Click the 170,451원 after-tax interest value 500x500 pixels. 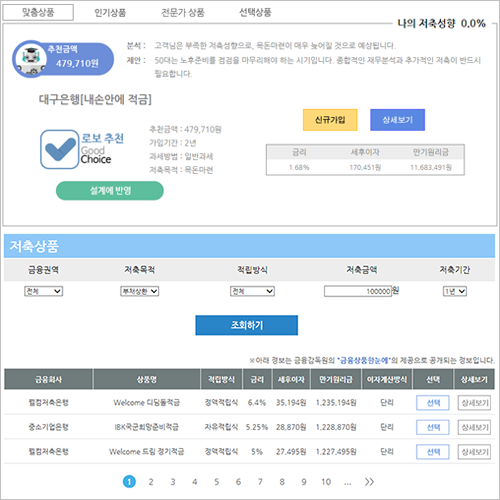(x=365, y=167)
